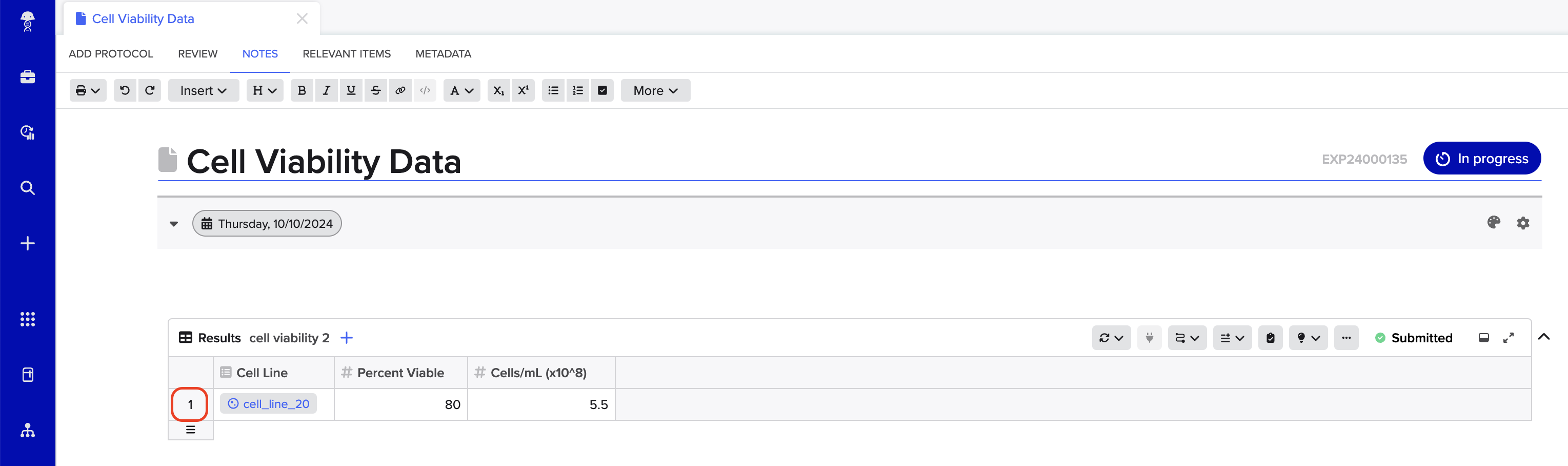Viewport: 1568px width, 466px height.
Task: Click the Cell Viability Data title field
Action: pos(324,162)
